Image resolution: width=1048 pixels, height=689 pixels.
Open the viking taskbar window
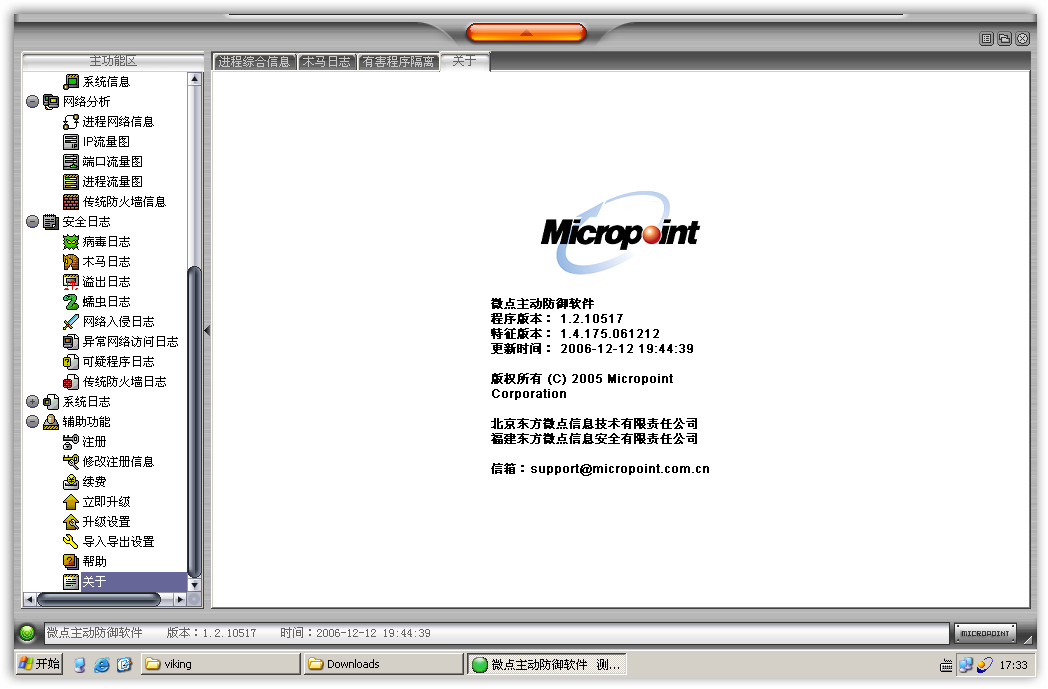[221, 664]
